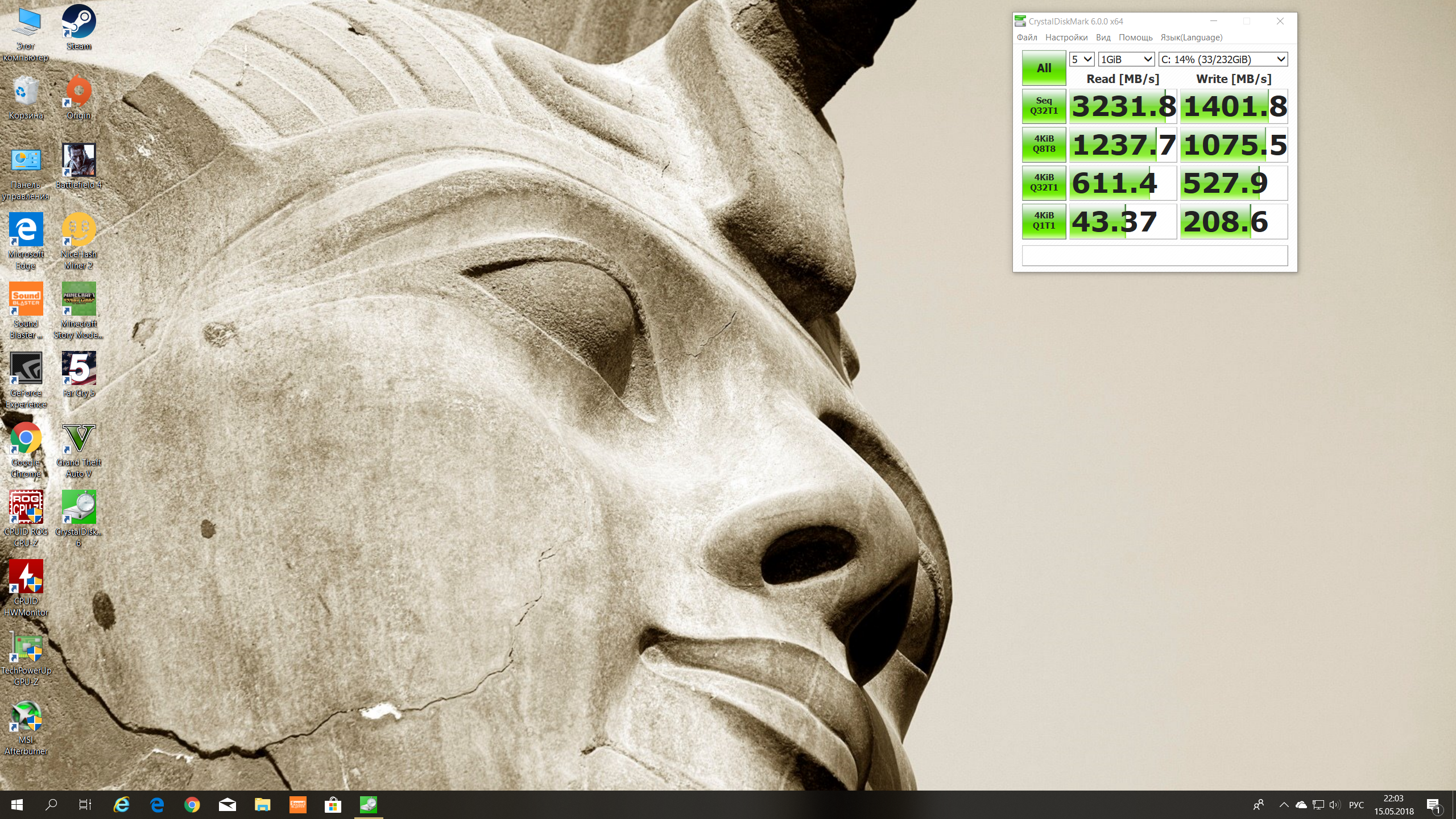Open the TechPowerUp GPU-Z desktop icon

coord(26,647)
